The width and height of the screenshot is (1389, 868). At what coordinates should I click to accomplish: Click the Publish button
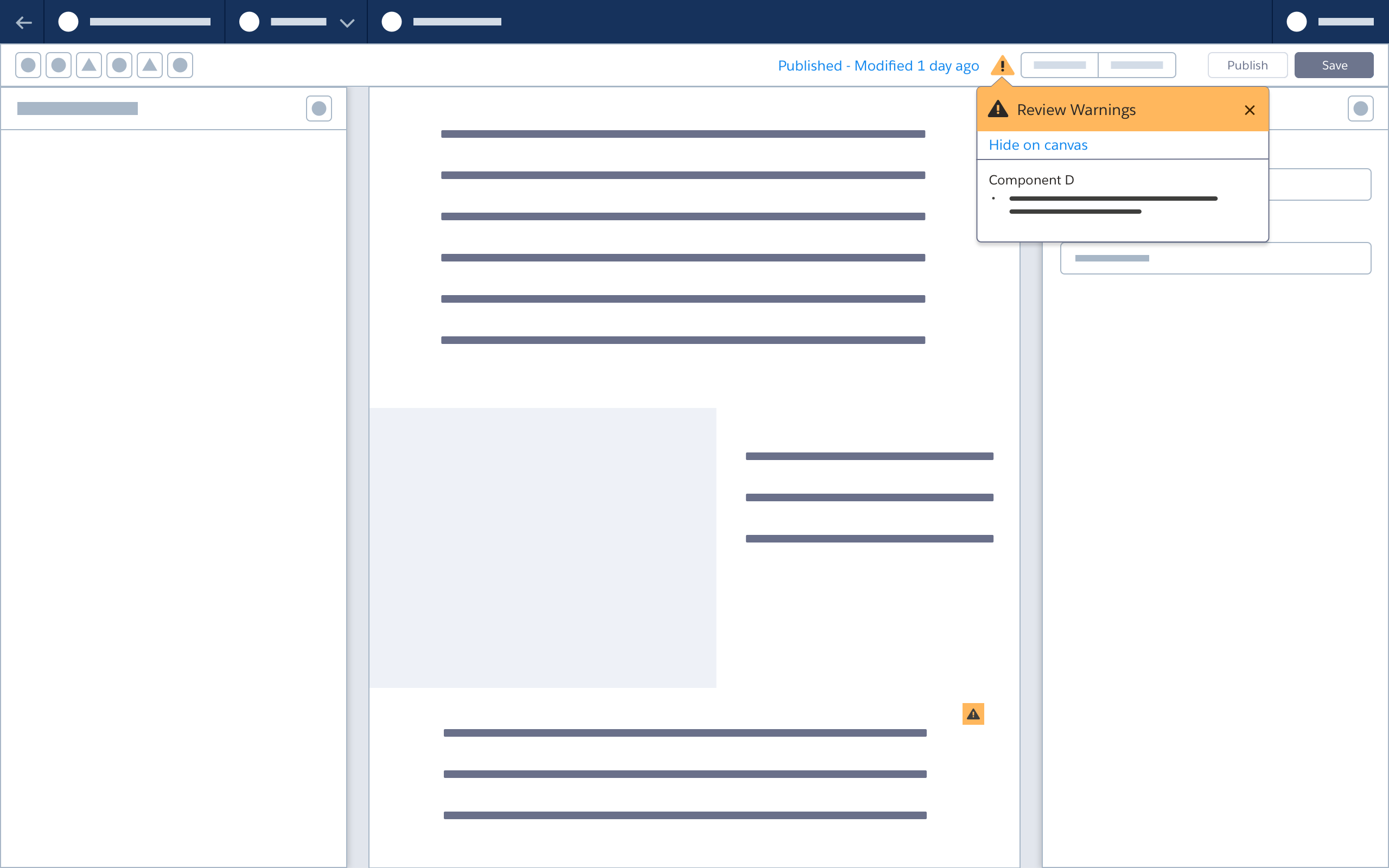(1247, 65)
